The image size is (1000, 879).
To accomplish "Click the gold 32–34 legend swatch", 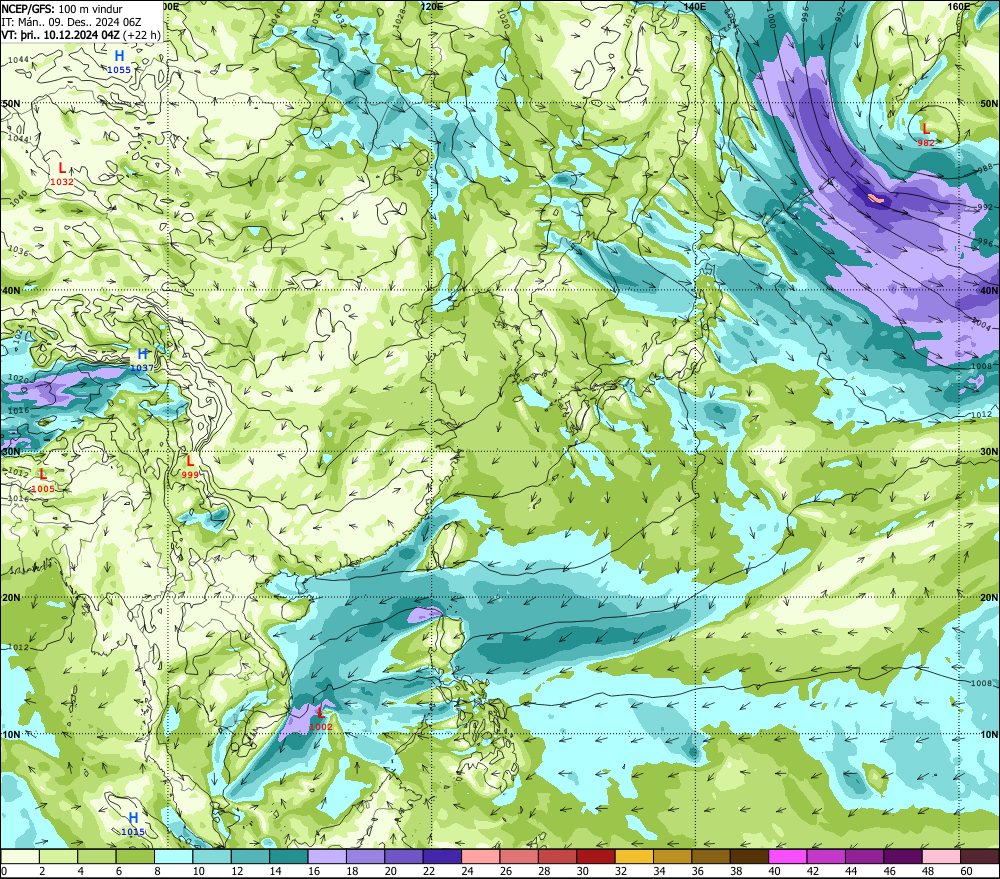I will click(634, 856).
